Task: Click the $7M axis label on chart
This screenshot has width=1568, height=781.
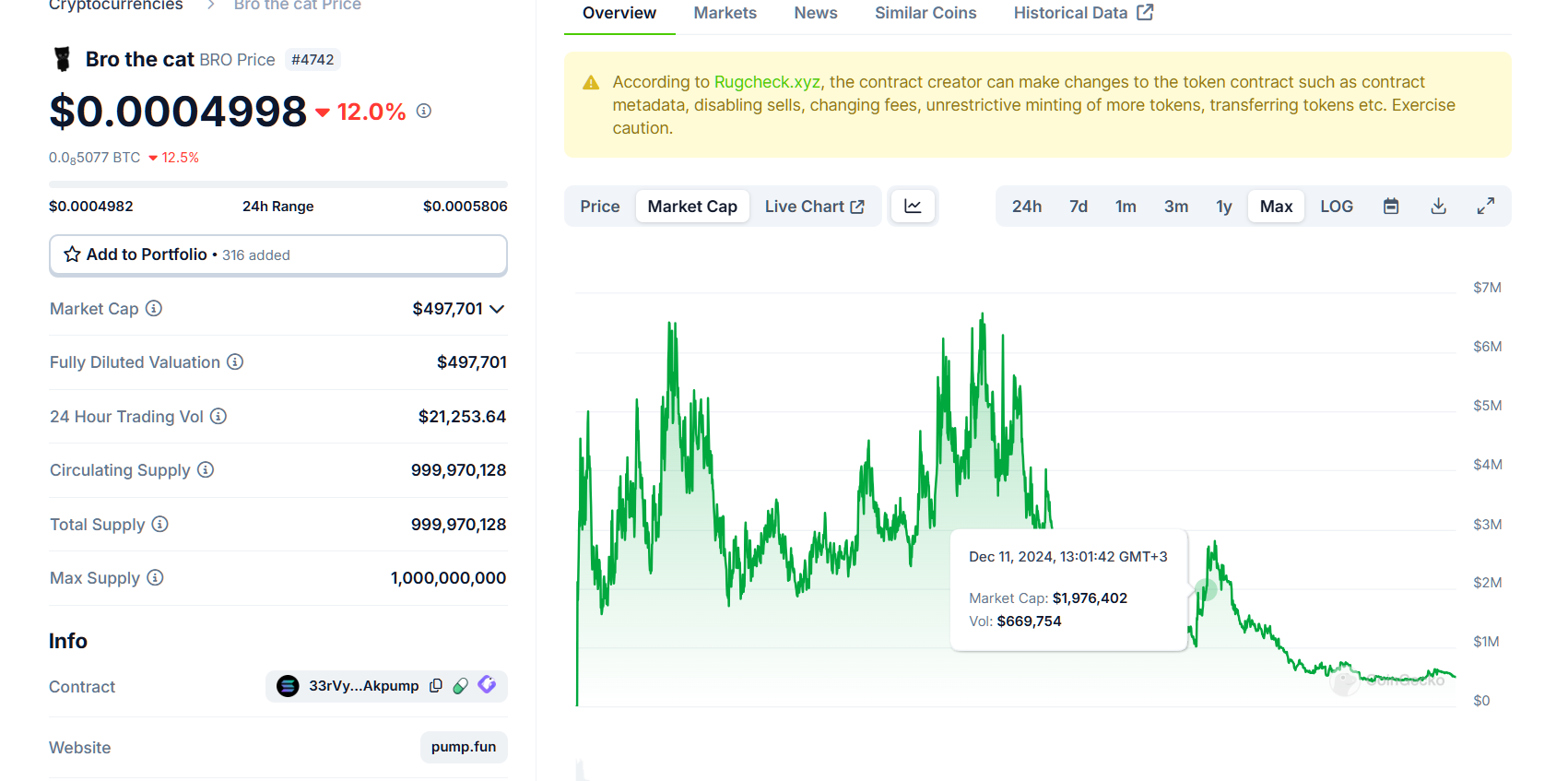Action: point(1487,288)
